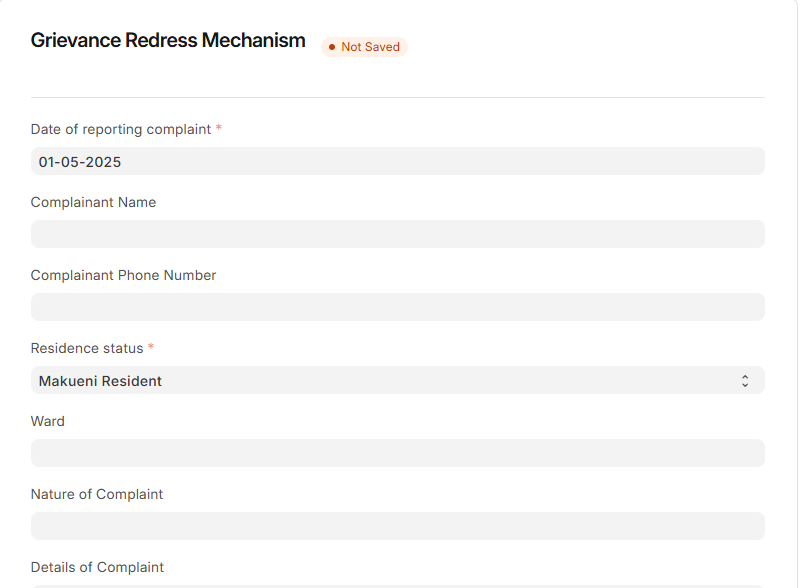This screenshot has height=588, width=801.
Task: Click the "Residence status" label text
Action: [87, 348]
